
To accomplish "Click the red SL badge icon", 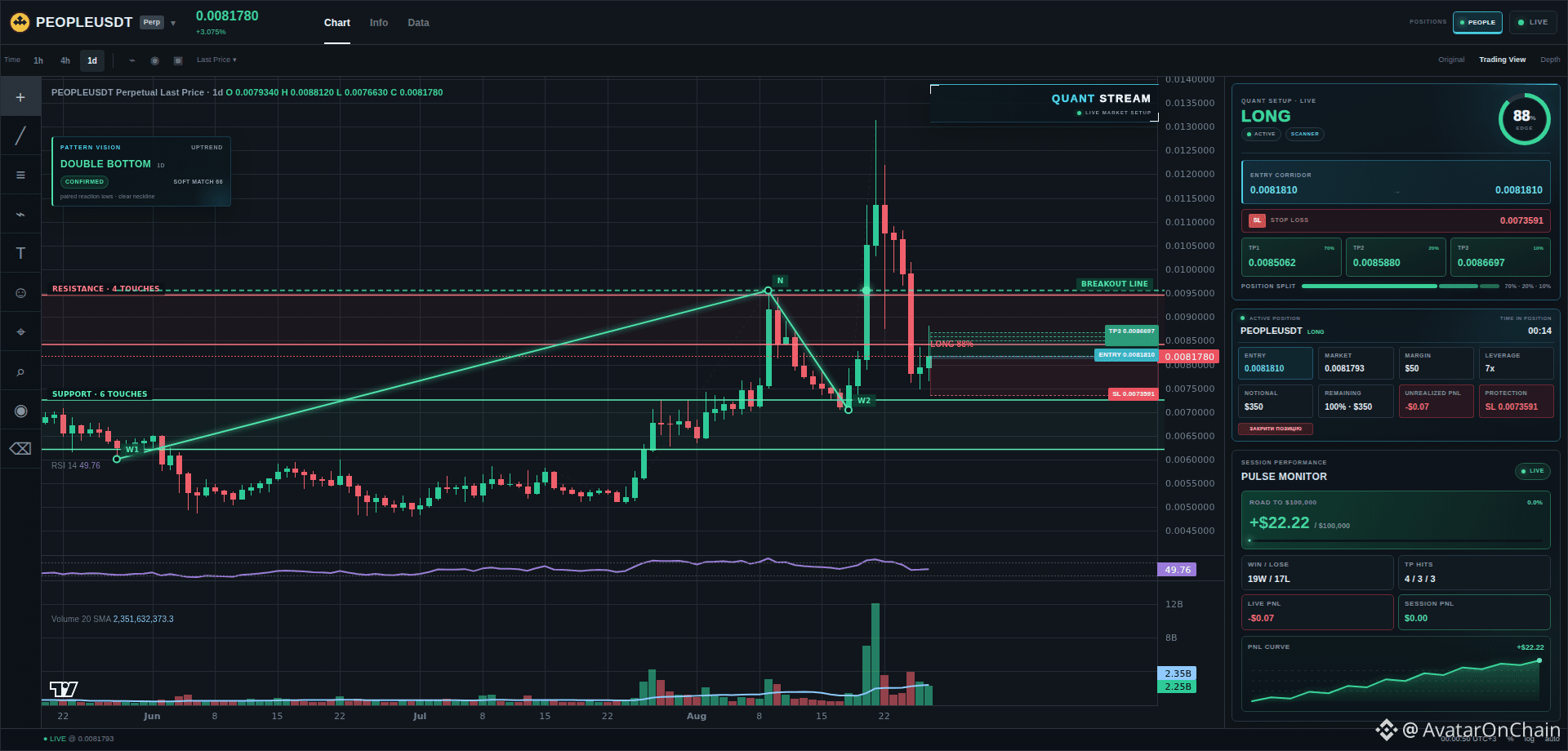I will [1257, 220].
